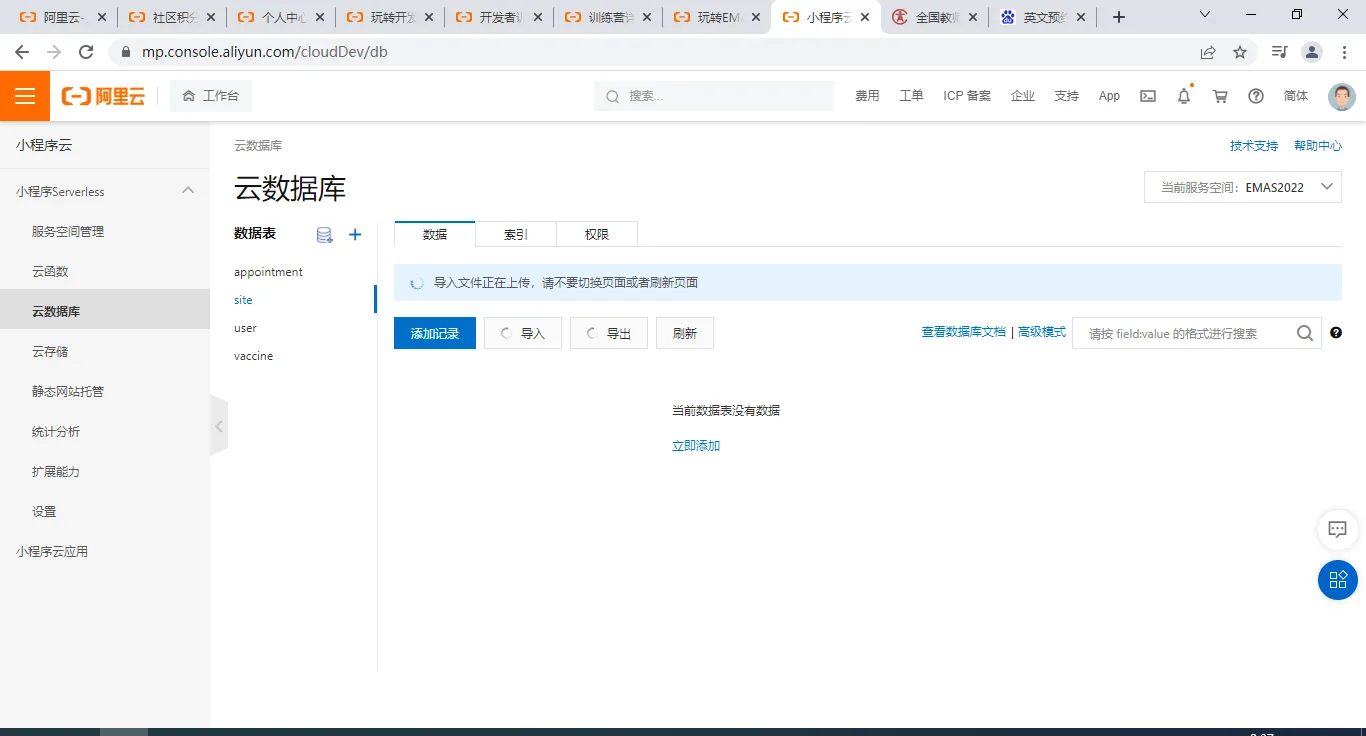The width and height of the screenshot is (1366, 736).
Task: Switch to the 全国教师 browser tab
Action: (934, 17)
